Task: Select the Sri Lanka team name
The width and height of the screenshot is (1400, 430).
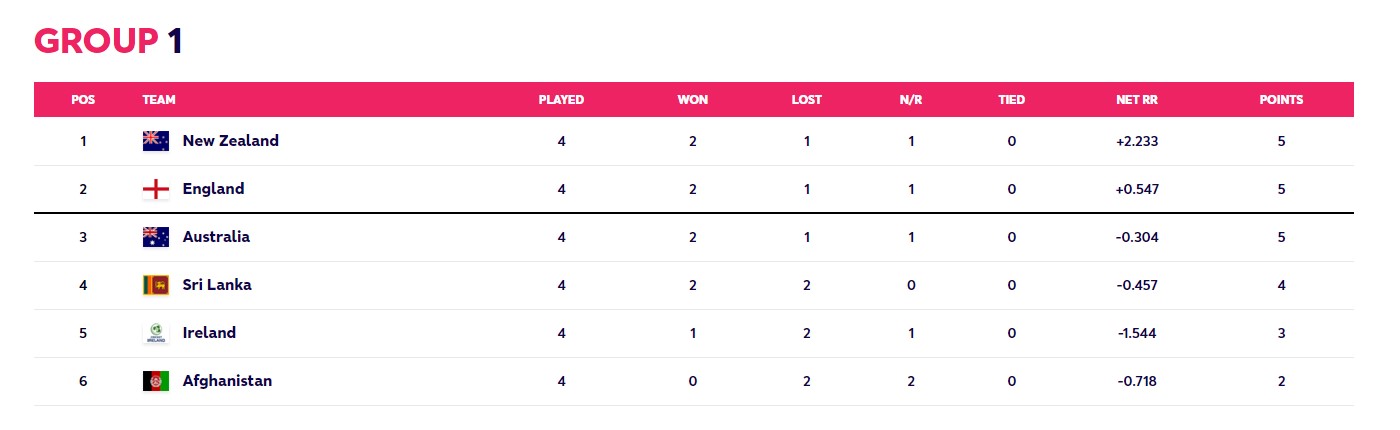Action: pos(217,285)
